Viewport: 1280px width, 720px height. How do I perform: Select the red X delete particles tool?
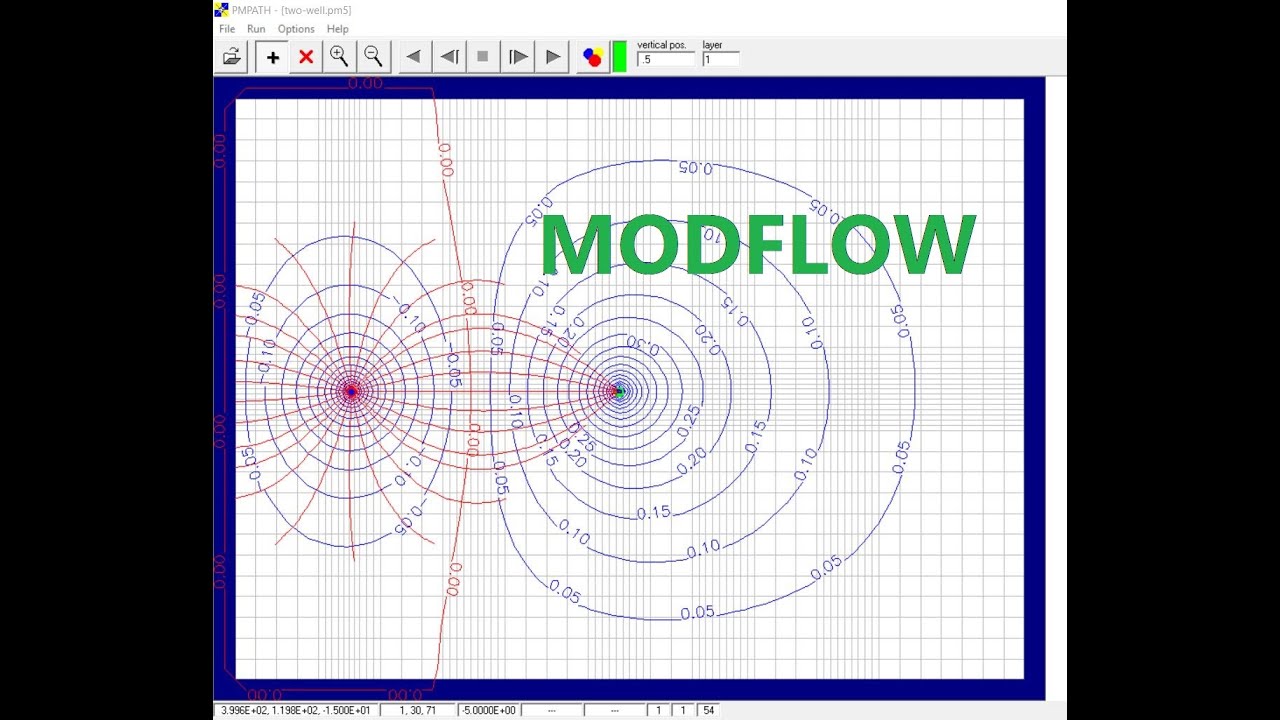(306, 57)
